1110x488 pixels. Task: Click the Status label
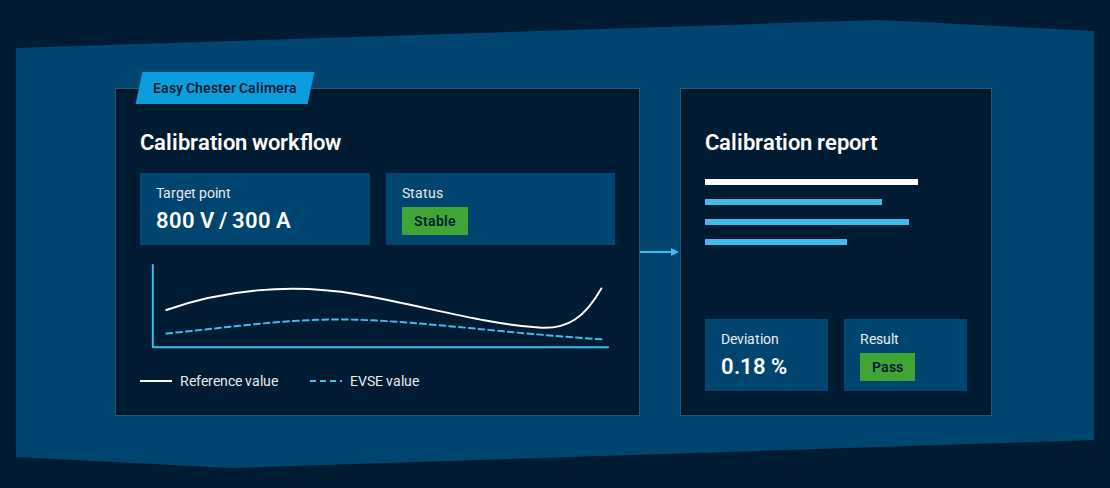(422, 193)
